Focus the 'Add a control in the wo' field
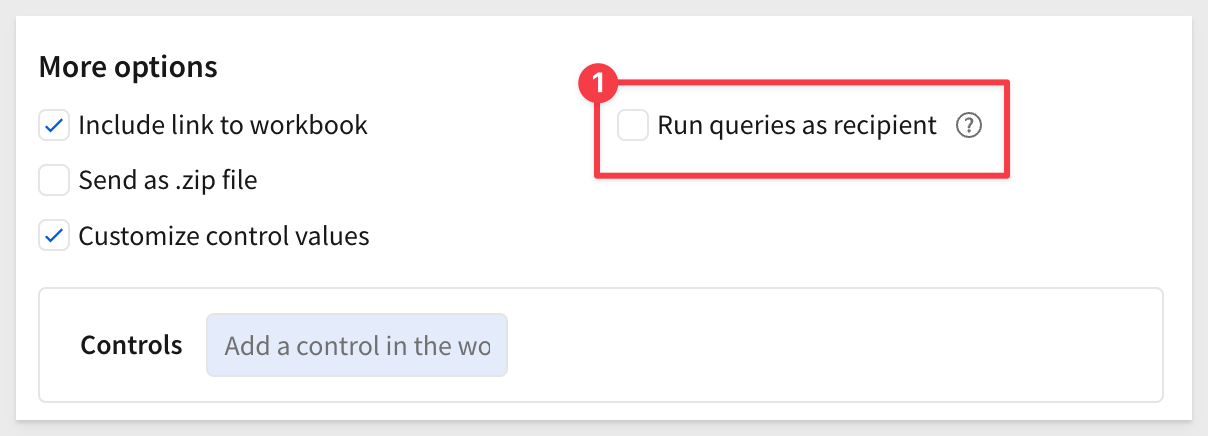This screenshot has width=1208, height=436. (x=357, y=346)
